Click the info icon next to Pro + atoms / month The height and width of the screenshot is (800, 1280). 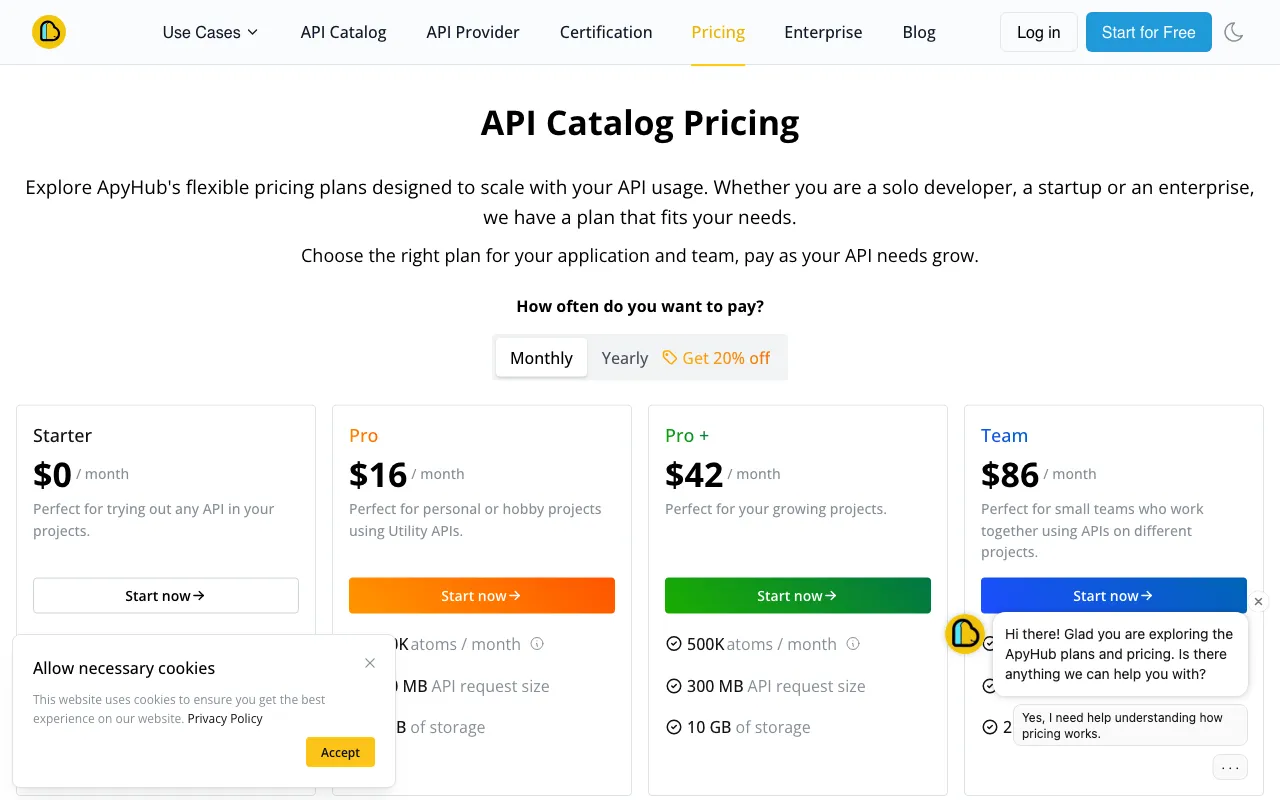coord(853,644)
